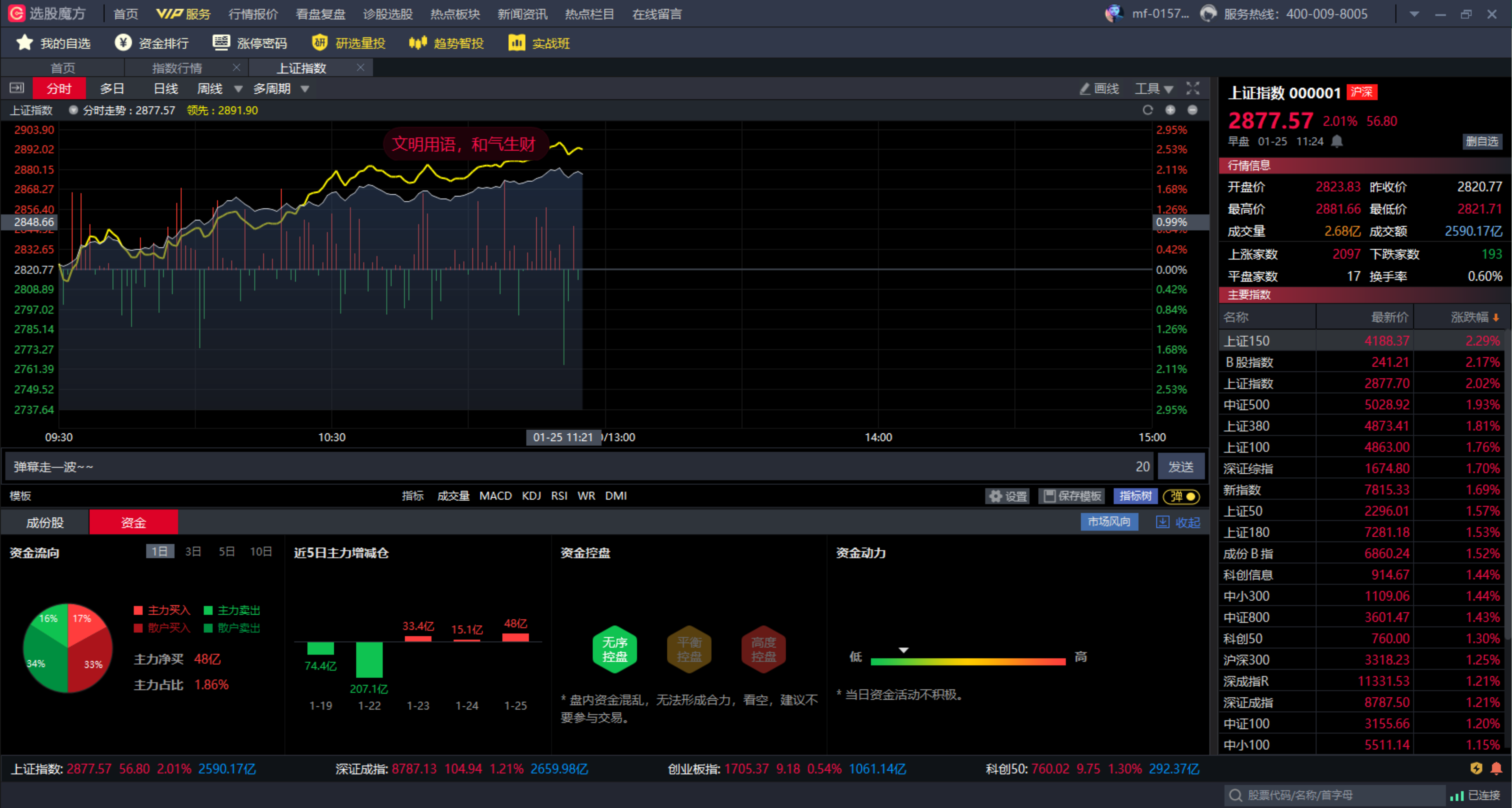Switch to 成份股 tab
The image size is (1512, 808).
(45, 522)
